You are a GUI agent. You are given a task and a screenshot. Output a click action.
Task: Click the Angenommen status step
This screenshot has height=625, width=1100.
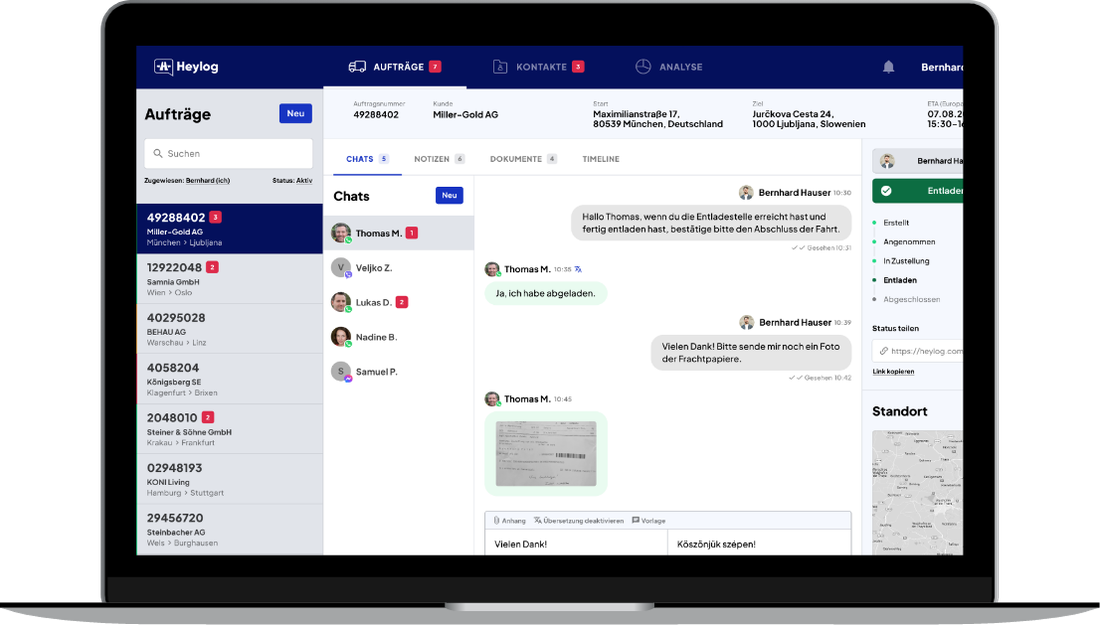click(908, 241)
